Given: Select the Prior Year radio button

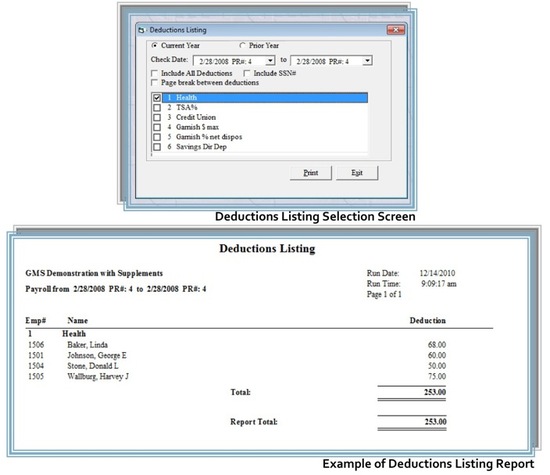Looking at the screenshot, I should 242,45.
